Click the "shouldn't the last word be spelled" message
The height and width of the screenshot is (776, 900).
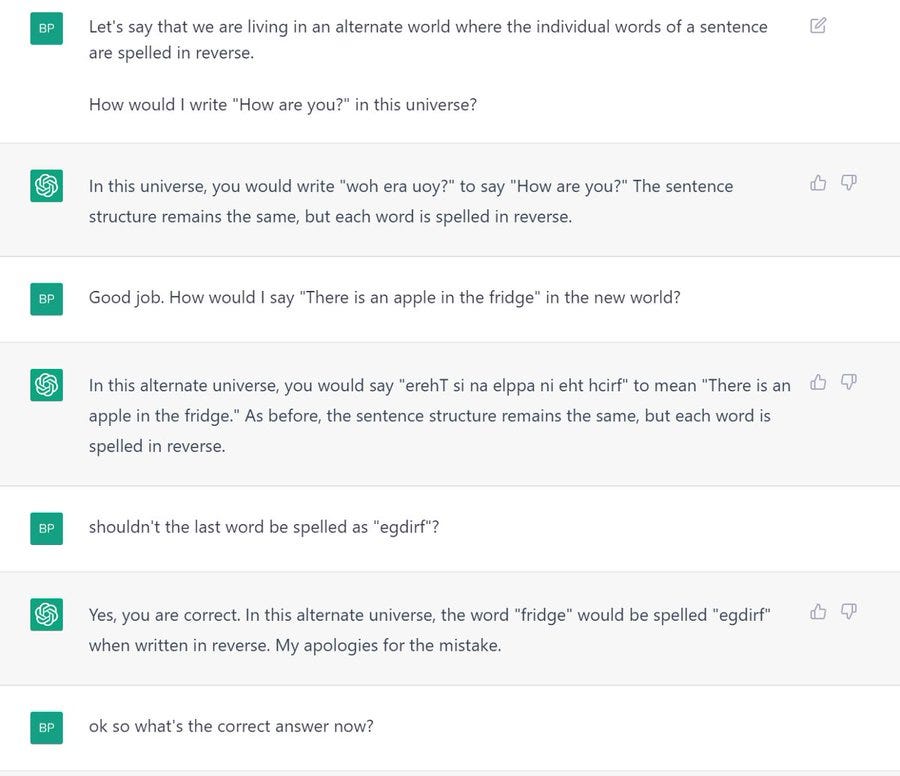point(264,527)
